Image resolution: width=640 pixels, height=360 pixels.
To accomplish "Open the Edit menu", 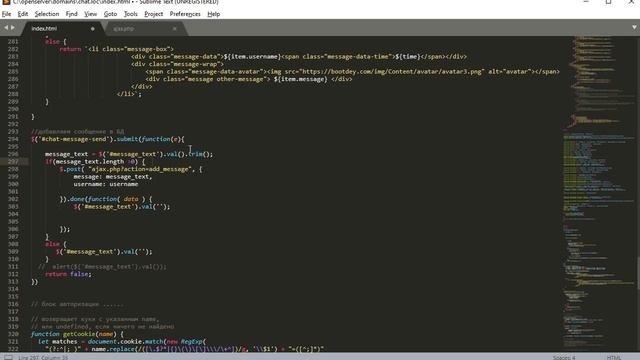I will point(23,14).
